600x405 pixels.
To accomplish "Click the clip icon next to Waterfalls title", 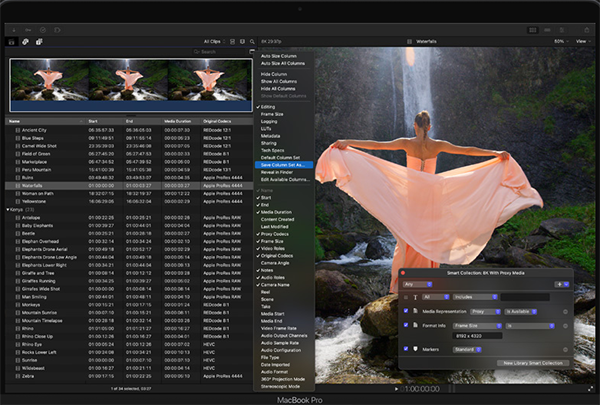I will 409,41.
